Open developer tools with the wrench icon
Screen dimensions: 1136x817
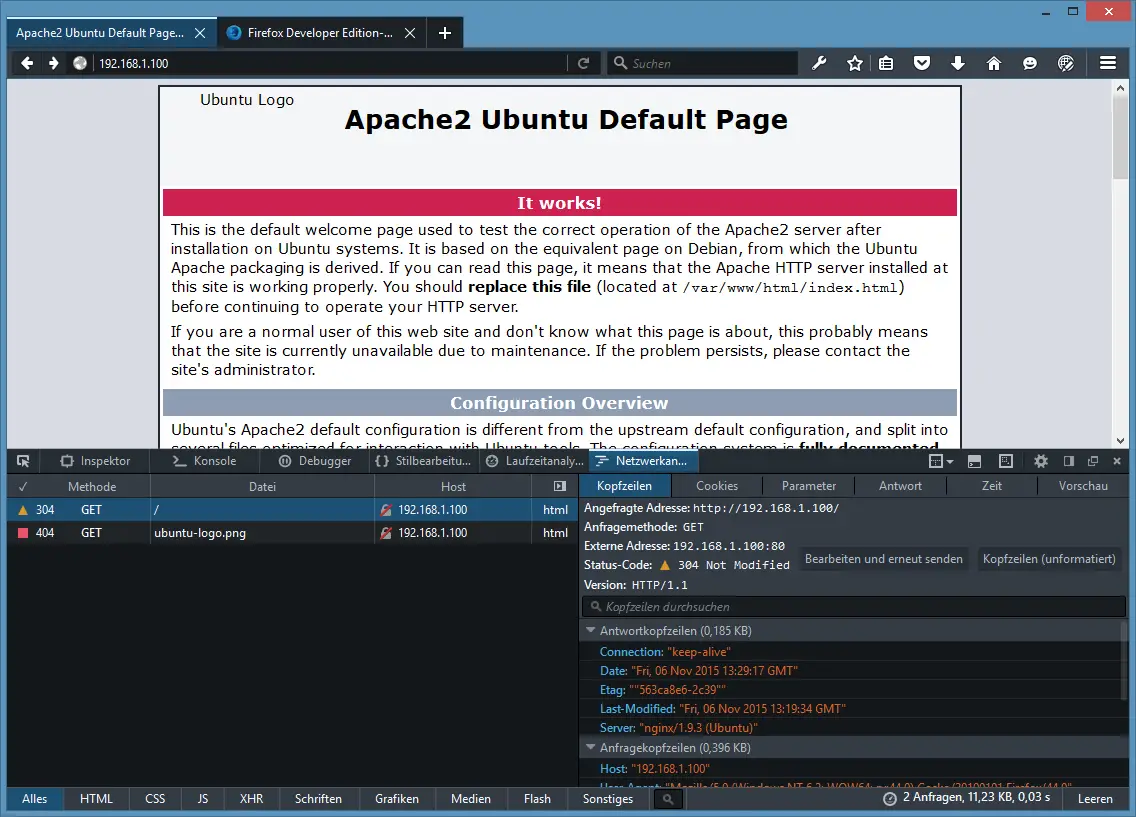click(819, 64)
